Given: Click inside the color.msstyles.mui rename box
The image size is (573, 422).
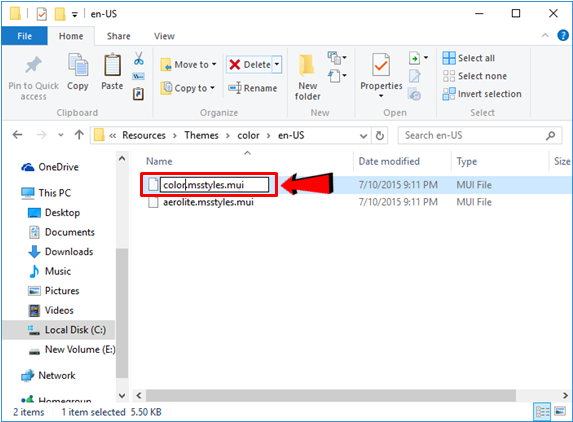Looking at the screenshot, I should coord(215,185).
